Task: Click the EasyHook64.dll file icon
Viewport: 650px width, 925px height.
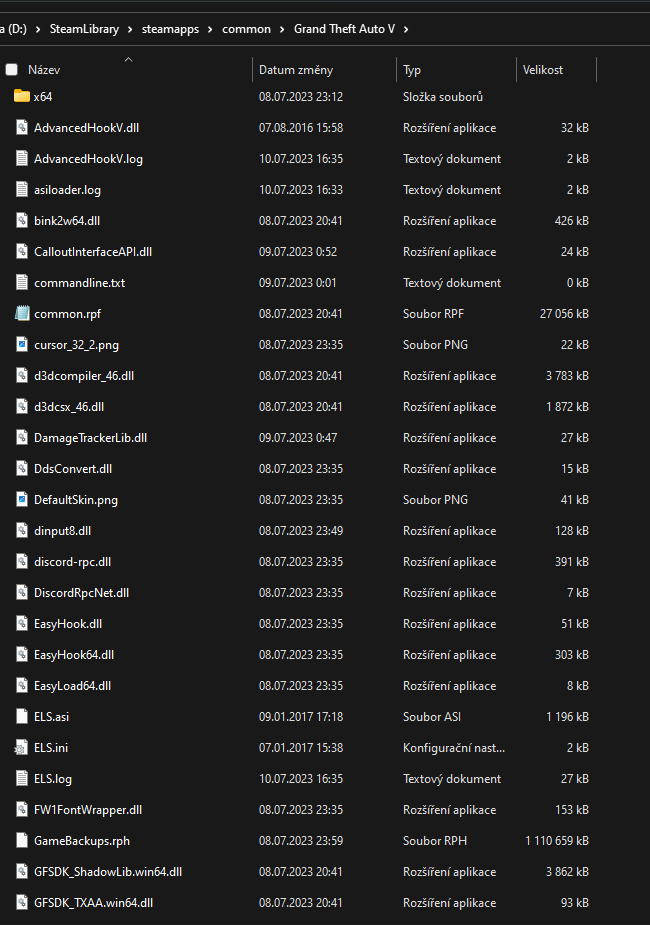Action: [22, 654]
